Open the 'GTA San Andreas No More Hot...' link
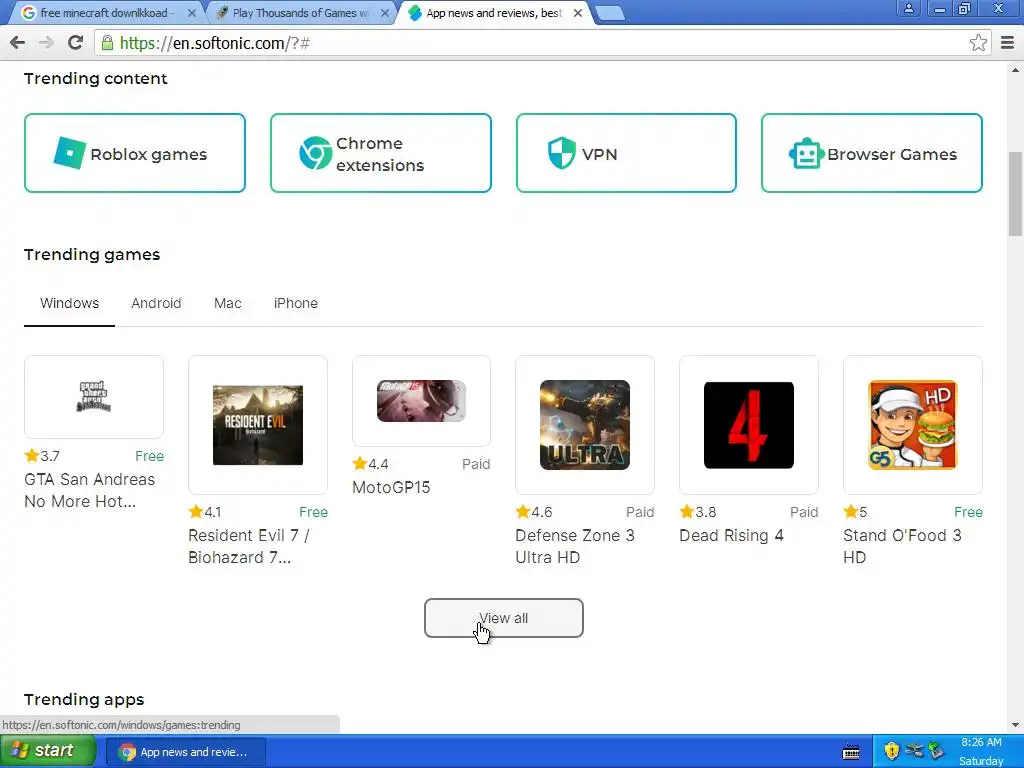1024x768 pixels. point(89,490)
